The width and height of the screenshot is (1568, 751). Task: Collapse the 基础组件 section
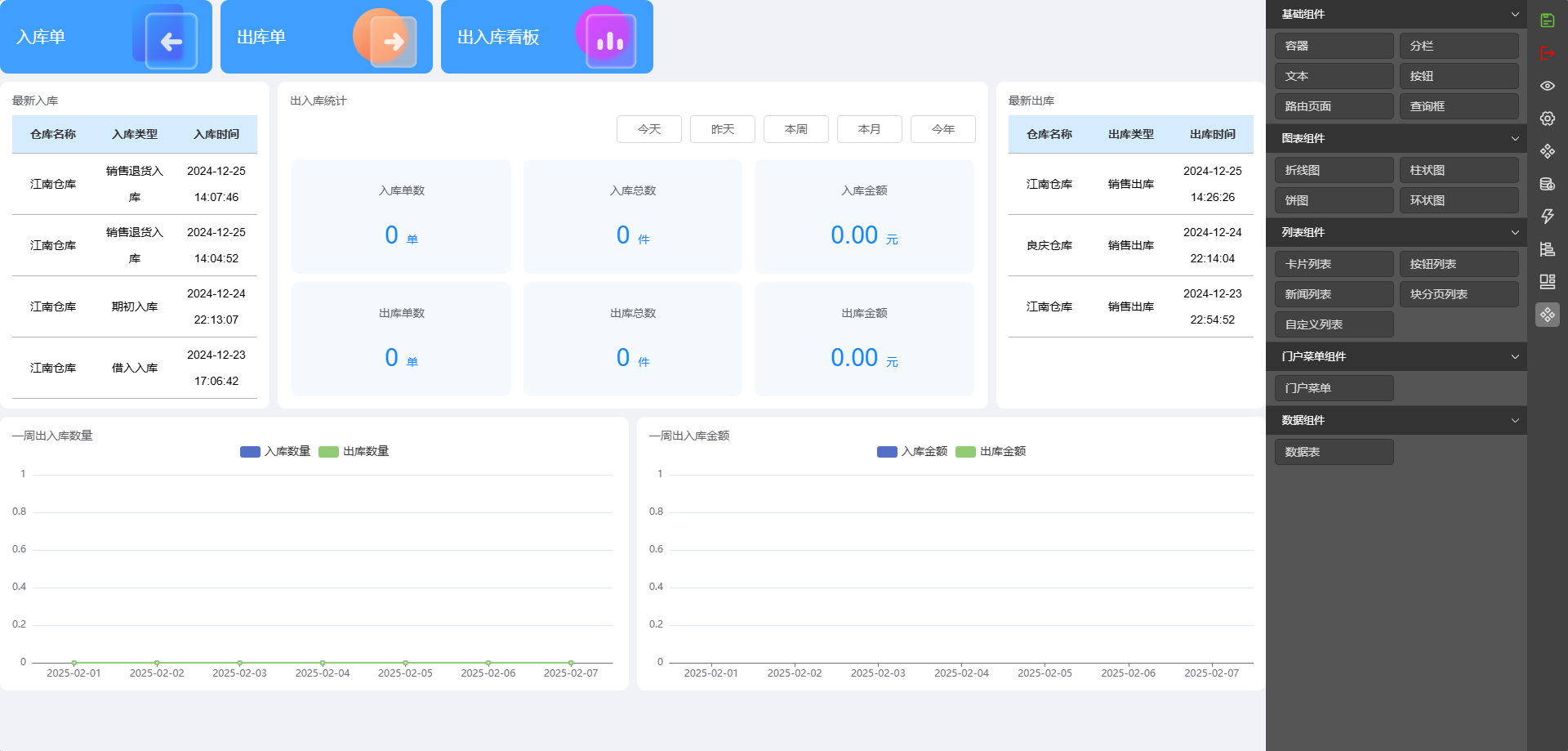coord(1514,14)
